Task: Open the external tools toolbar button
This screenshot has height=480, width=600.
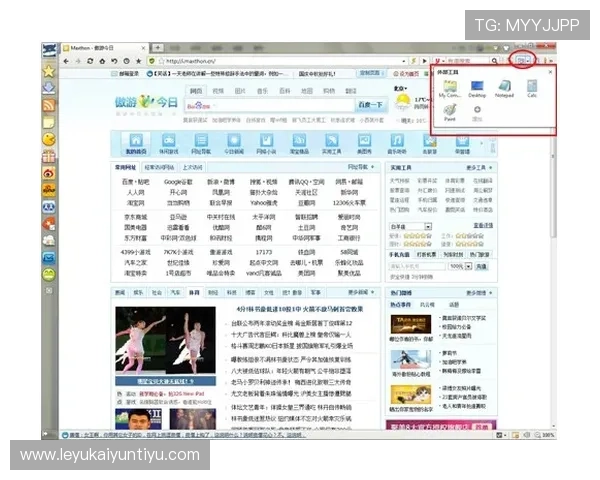Action: [523, 60]
